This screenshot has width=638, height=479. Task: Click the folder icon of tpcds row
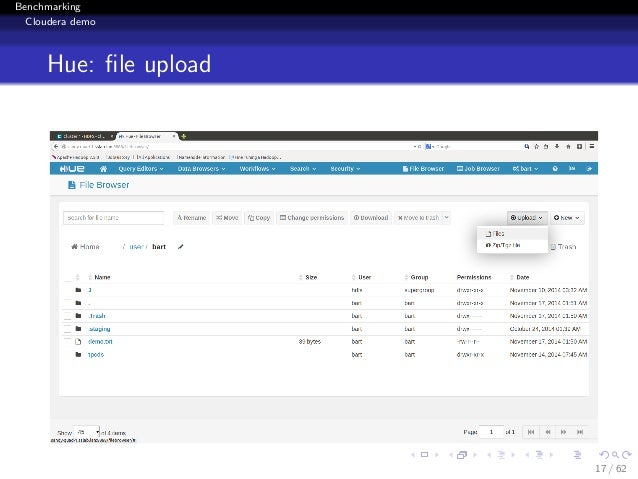pyautogui.click(x=78, y=354)
